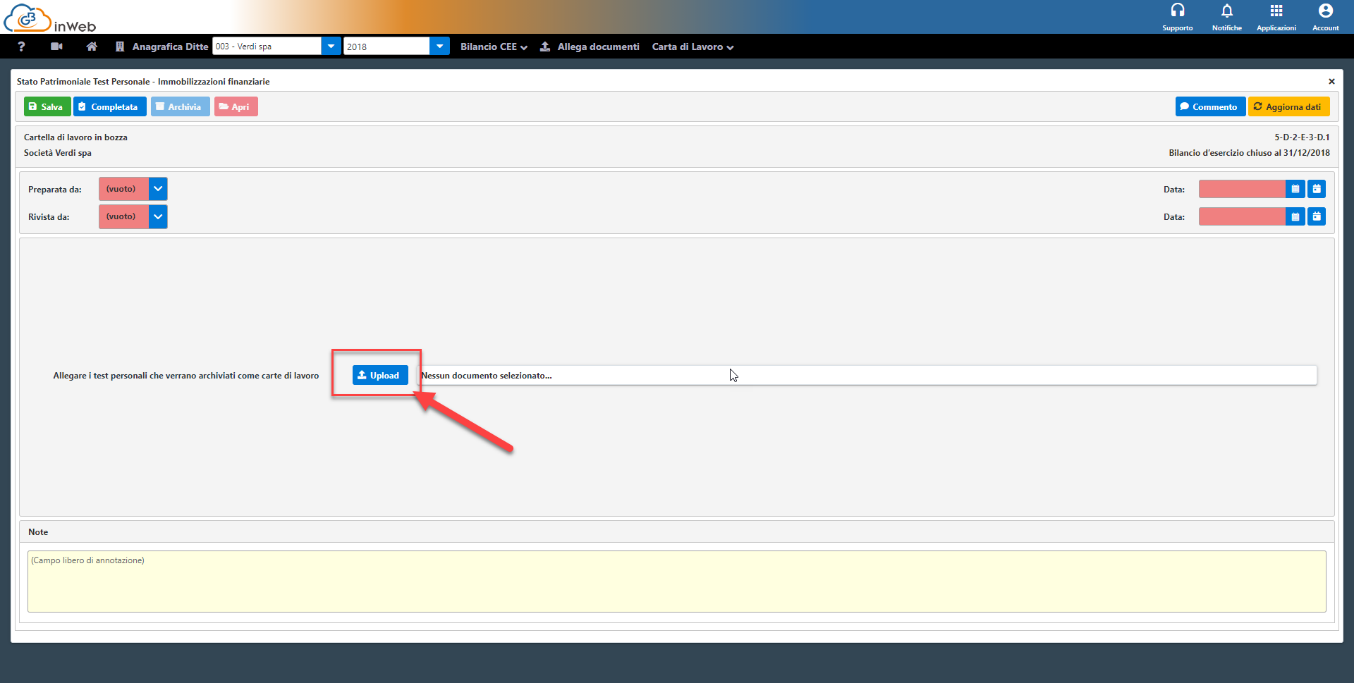Viewport: 1354px width, 683px height.
Task: Click the company name field 003 - Verdi spa
Action: point(267,46)
